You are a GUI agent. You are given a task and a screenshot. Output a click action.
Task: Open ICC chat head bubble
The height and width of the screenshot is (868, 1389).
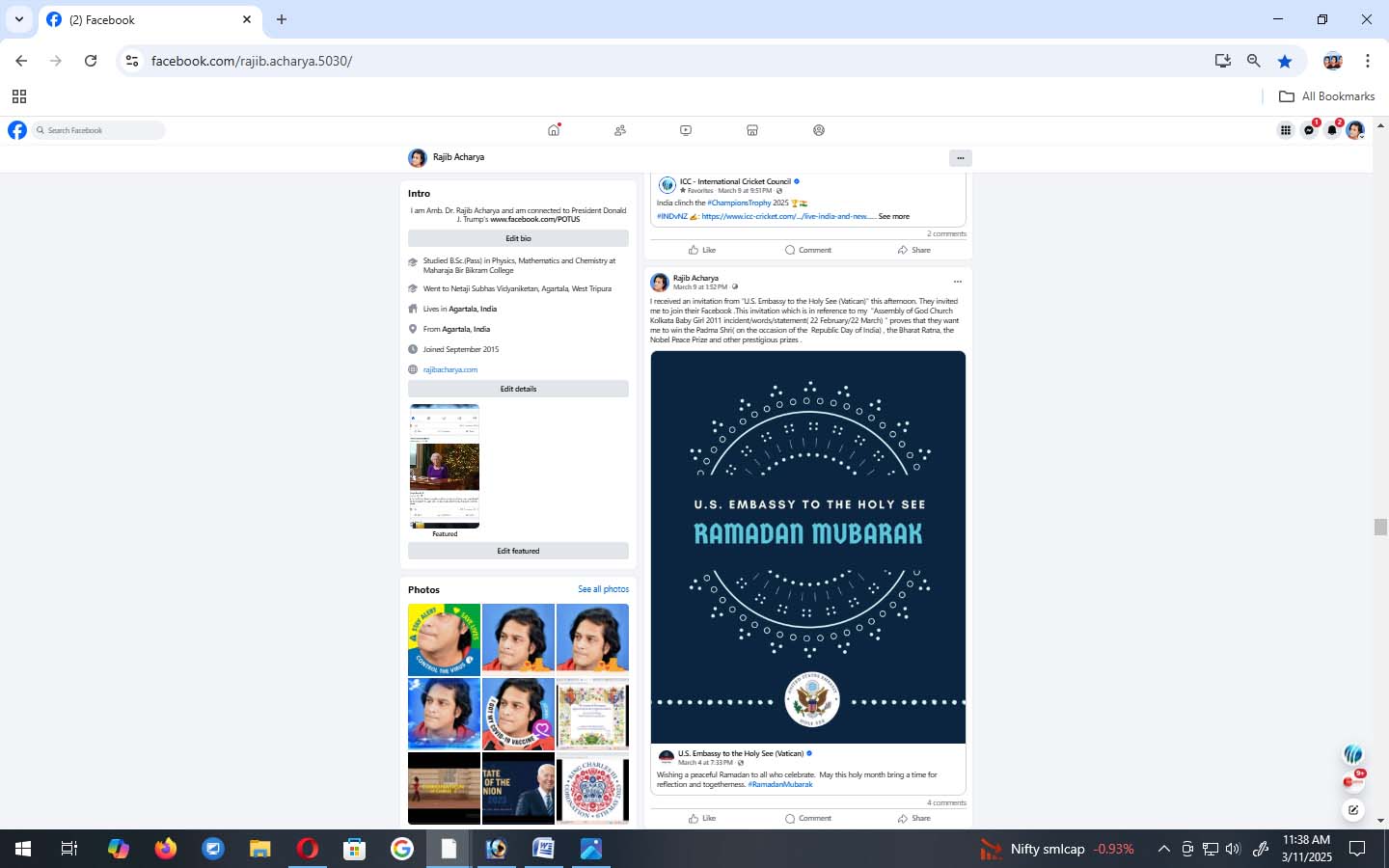(1354, 754)
